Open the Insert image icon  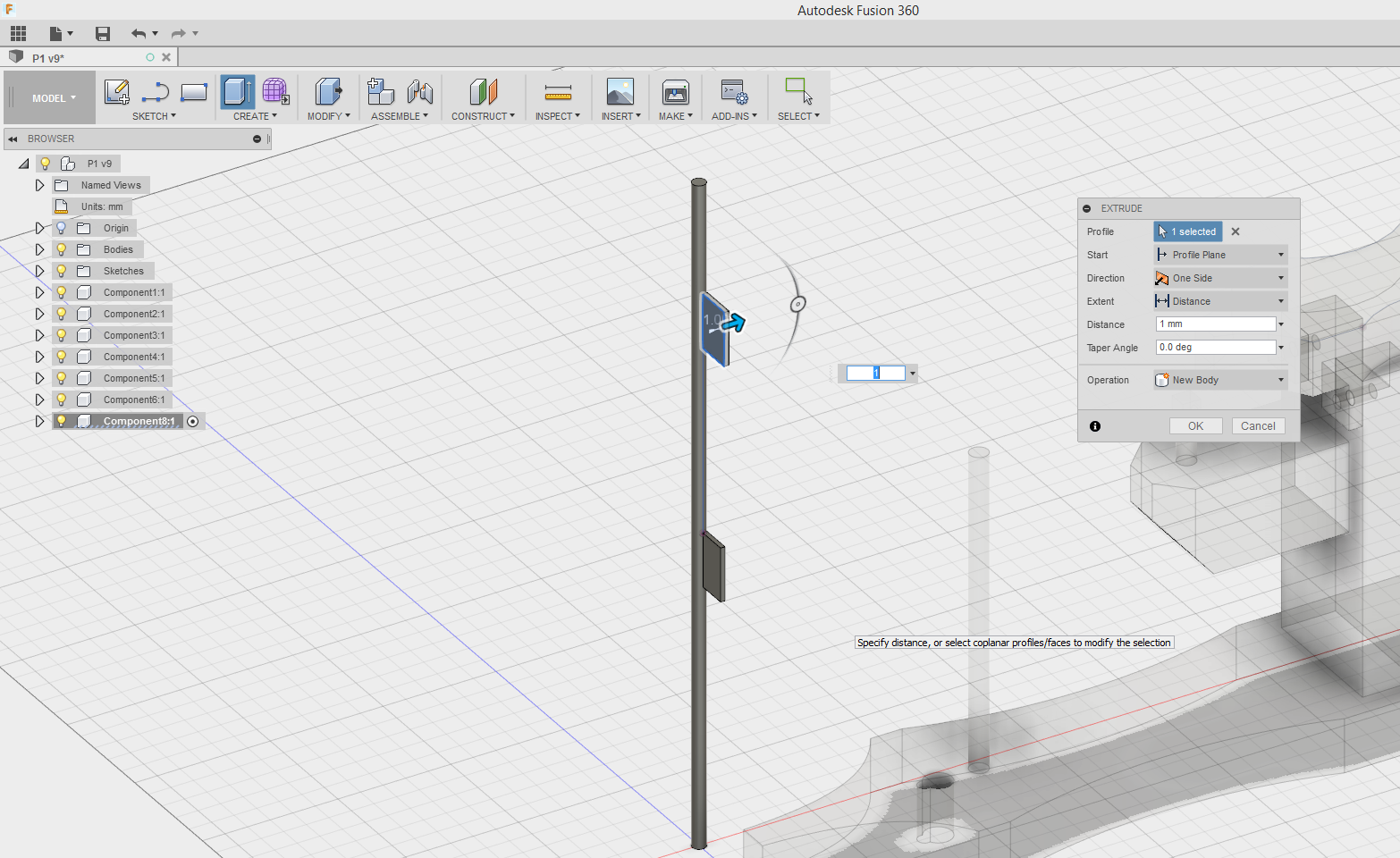click(620, 92)
